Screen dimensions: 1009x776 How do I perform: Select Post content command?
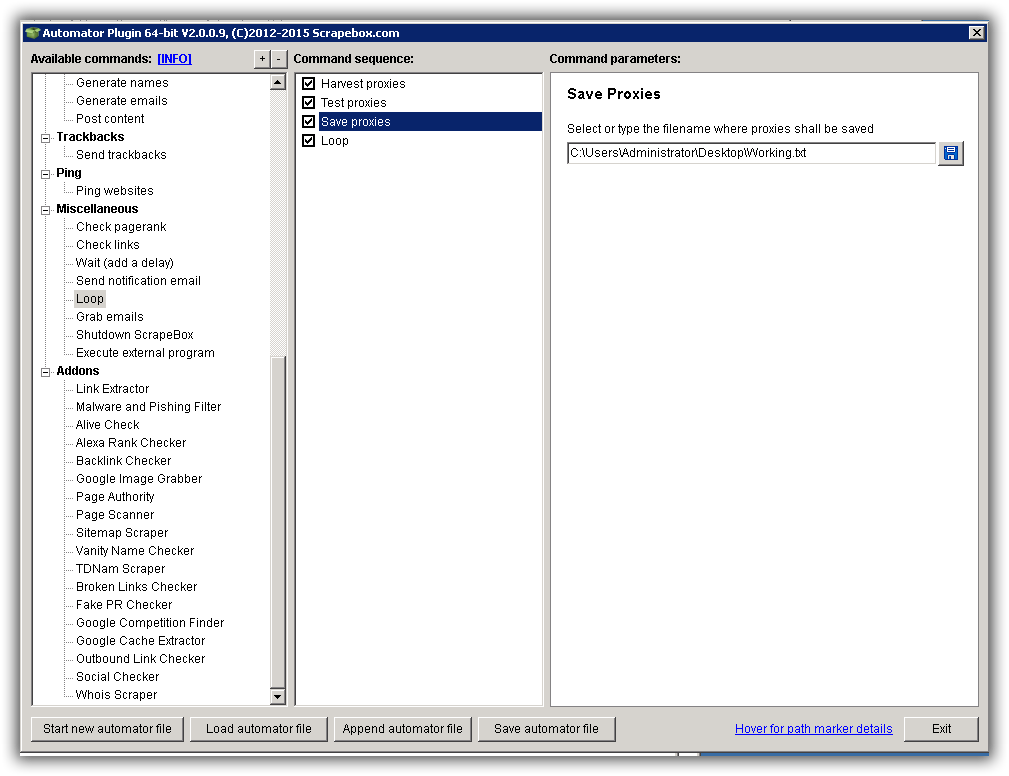pyautogui.click(x=110, y=118)
